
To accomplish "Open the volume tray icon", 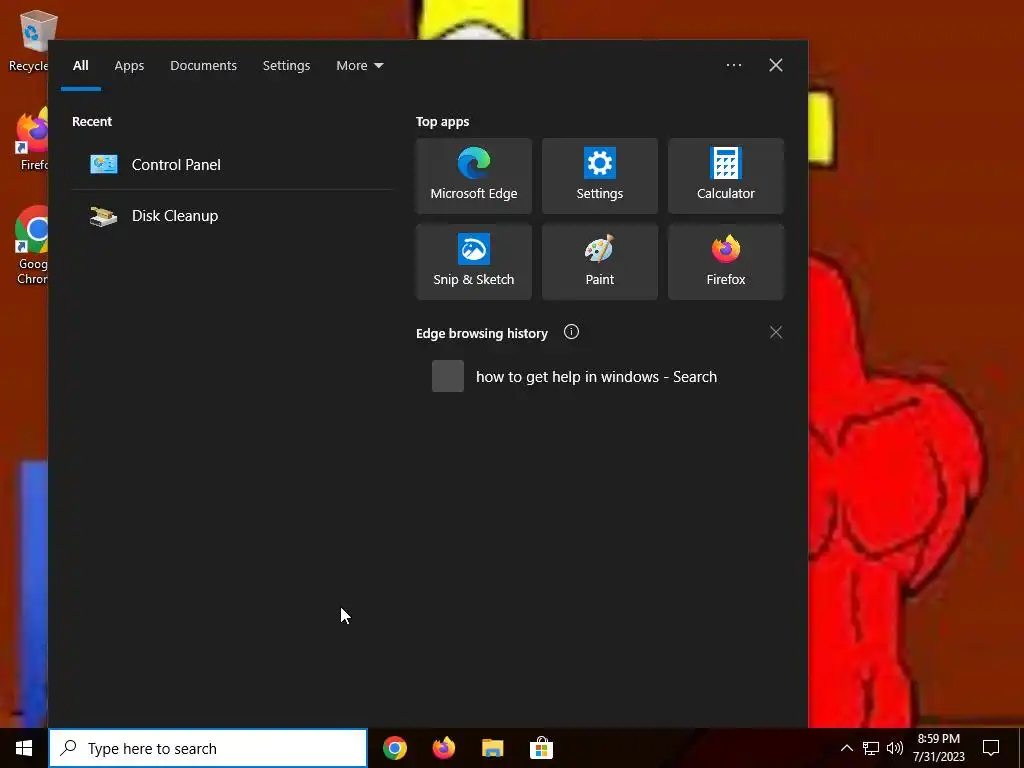I will (895, 748).
